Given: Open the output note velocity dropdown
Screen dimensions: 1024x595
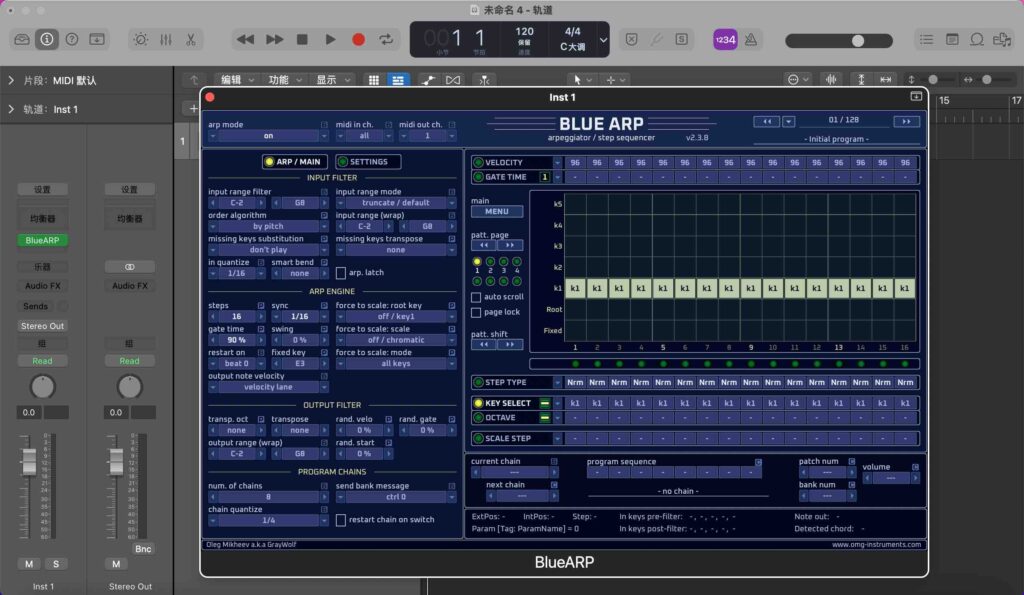Looking at the screenshot, I should click(268, 387).
